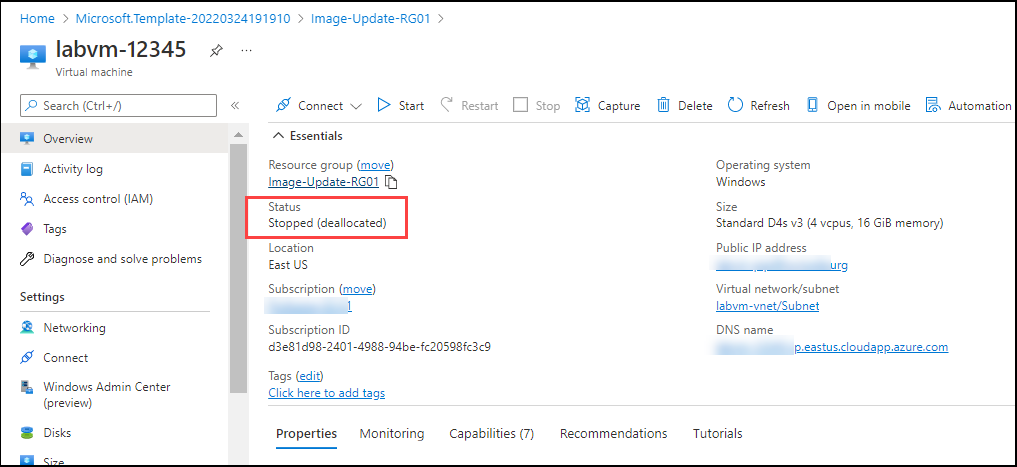Open the ellipsis more options menu
Viewport: 1017px width, 467px height.
(246, 50)
